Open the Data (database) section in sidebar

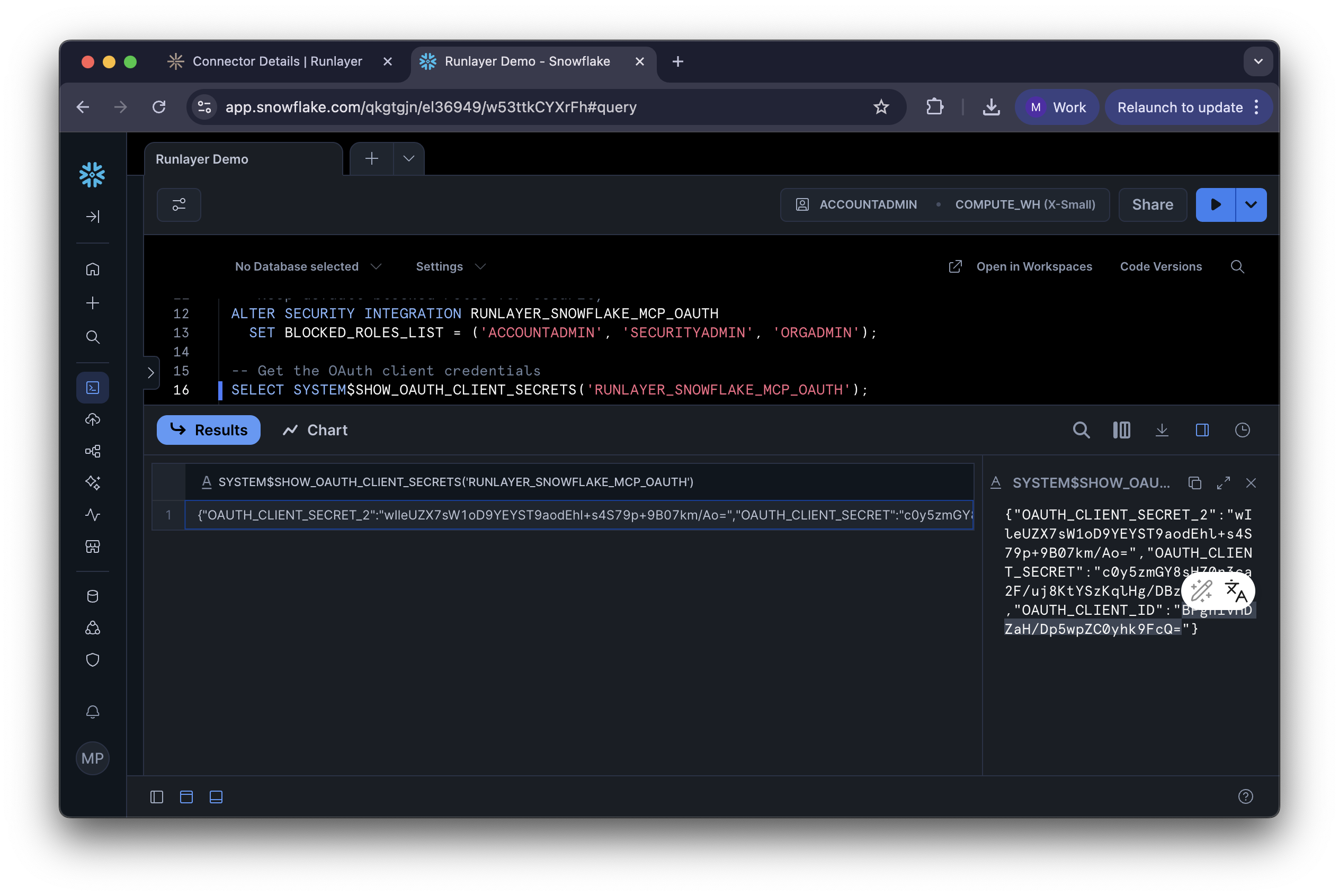[93, 596]
